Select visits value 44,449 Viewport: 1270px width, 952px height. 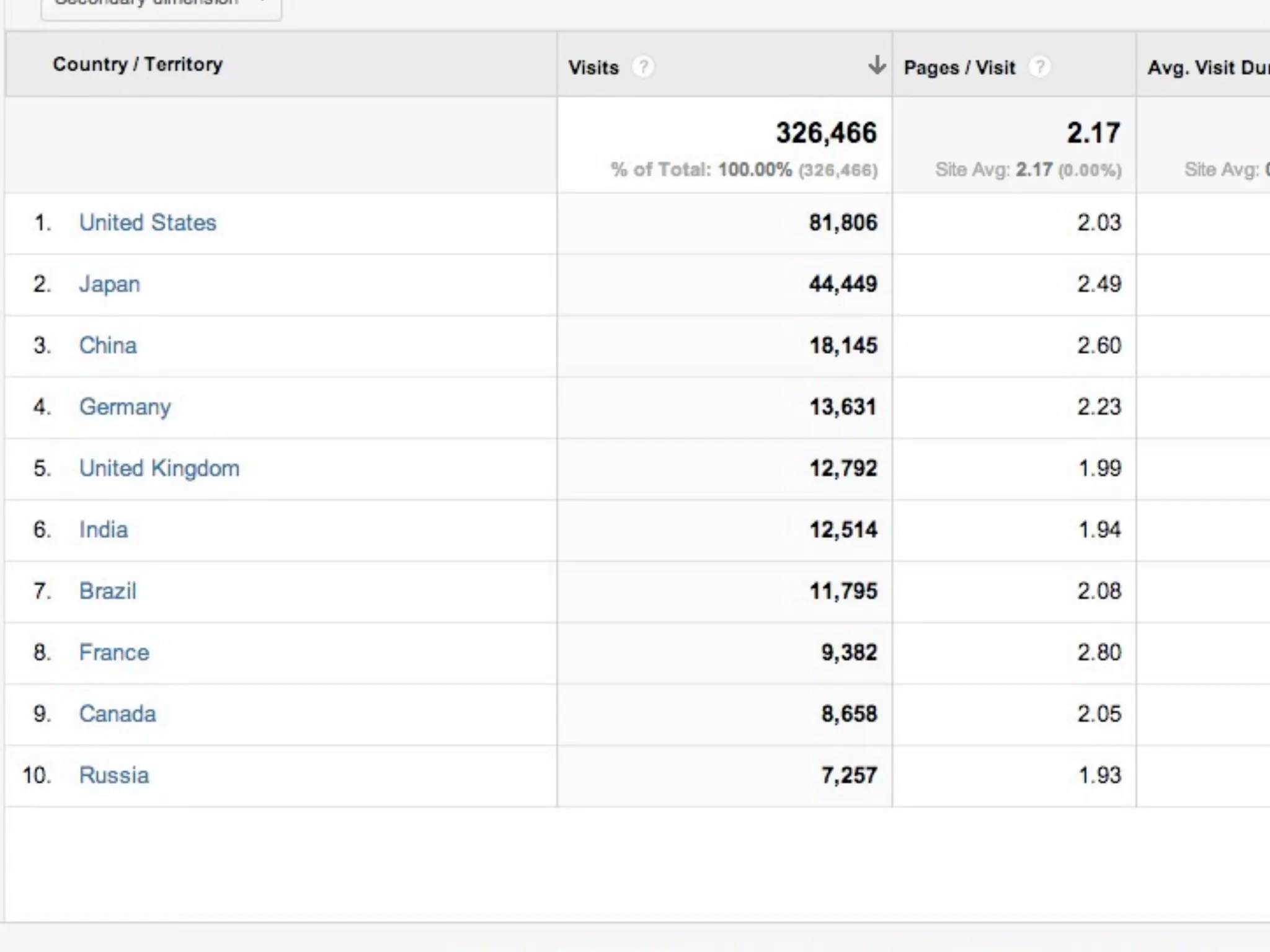point(843,284)
